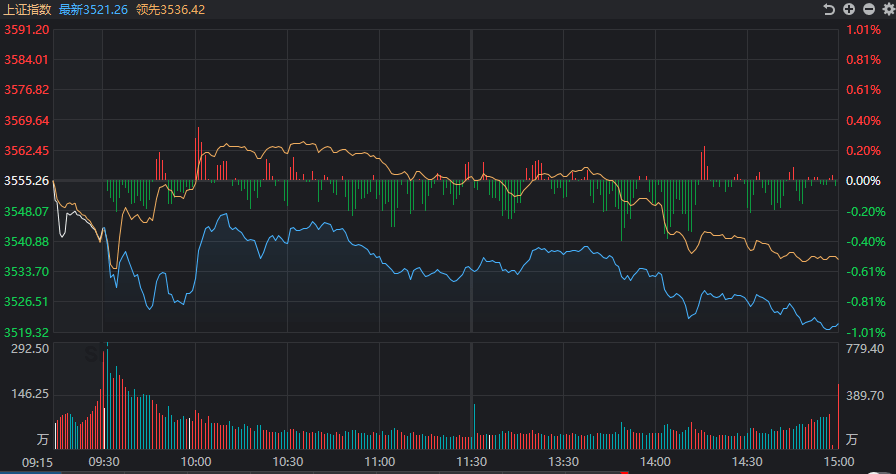Click price axis label 3569.64
Viewport: 896px width, 474px height.
(27, 120)
